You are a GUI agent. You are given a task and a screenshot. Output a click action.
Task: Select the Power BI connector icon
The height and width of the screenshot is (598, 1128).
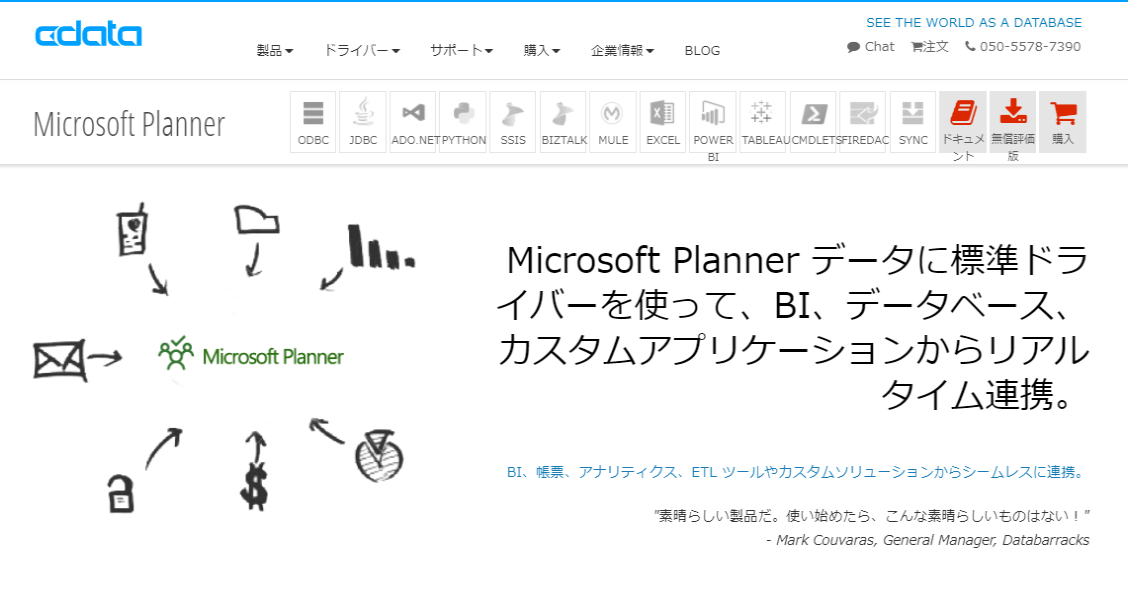[x=713, y=122]
